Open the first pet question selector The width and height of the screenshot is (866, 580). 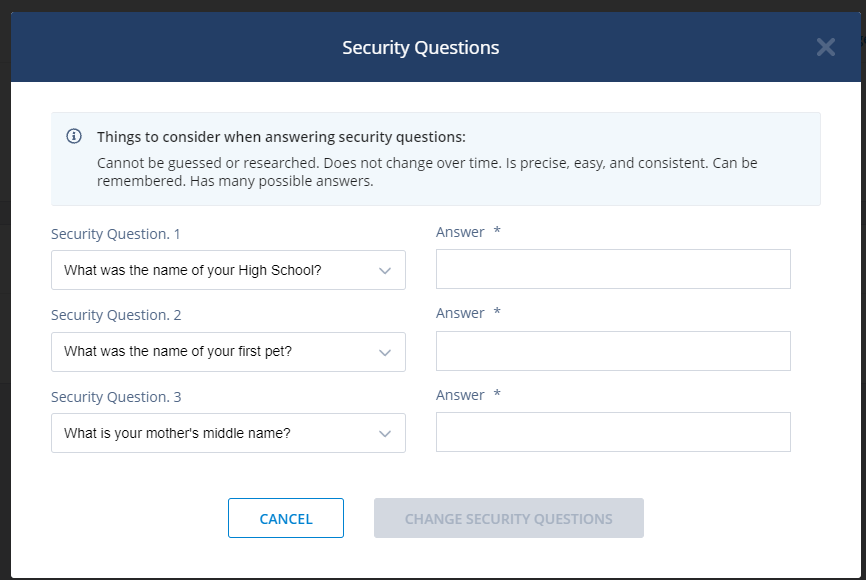tap(228, 352)
